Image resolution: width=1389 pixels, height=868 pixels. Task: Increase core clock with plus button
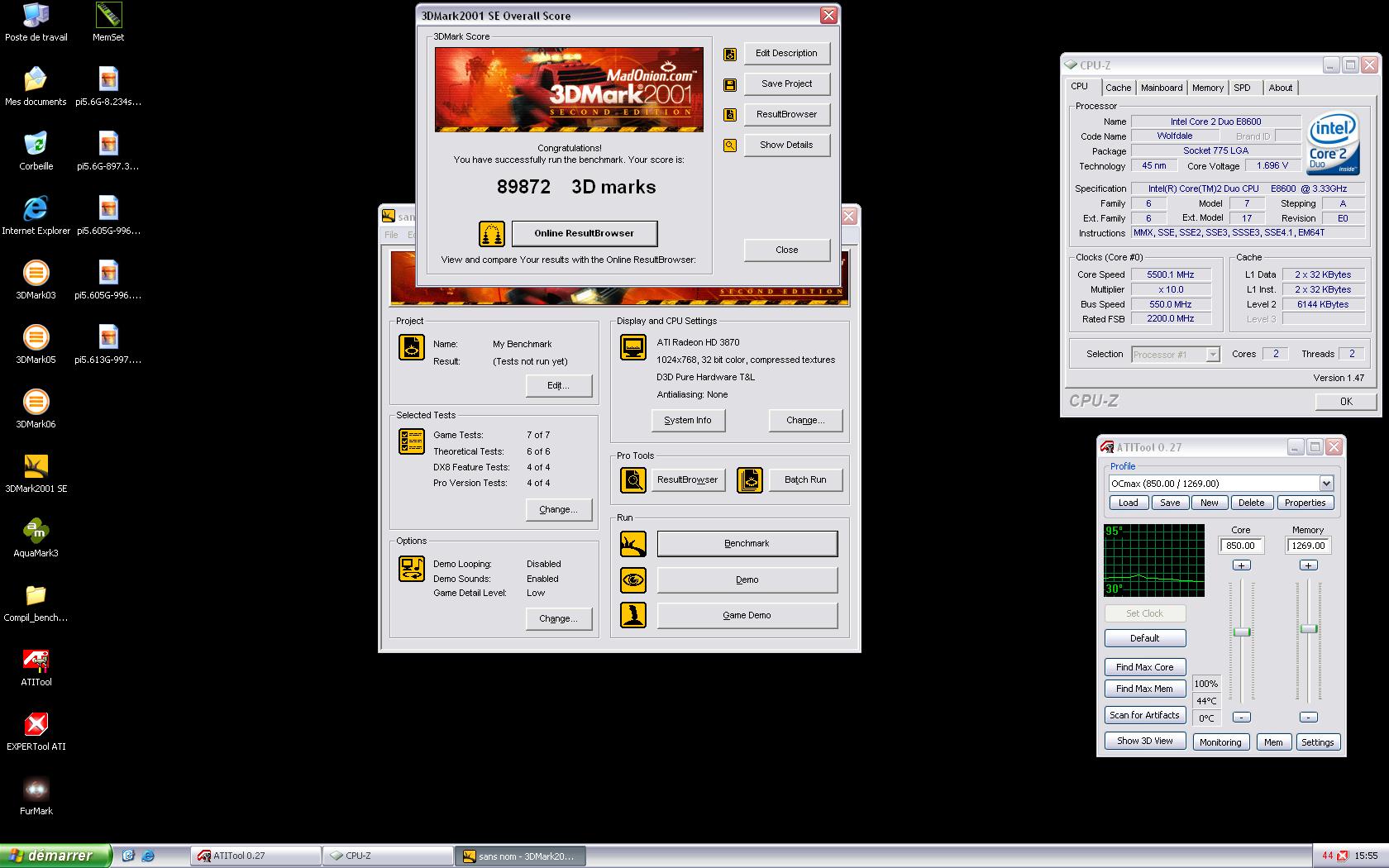click(1241, 565)
